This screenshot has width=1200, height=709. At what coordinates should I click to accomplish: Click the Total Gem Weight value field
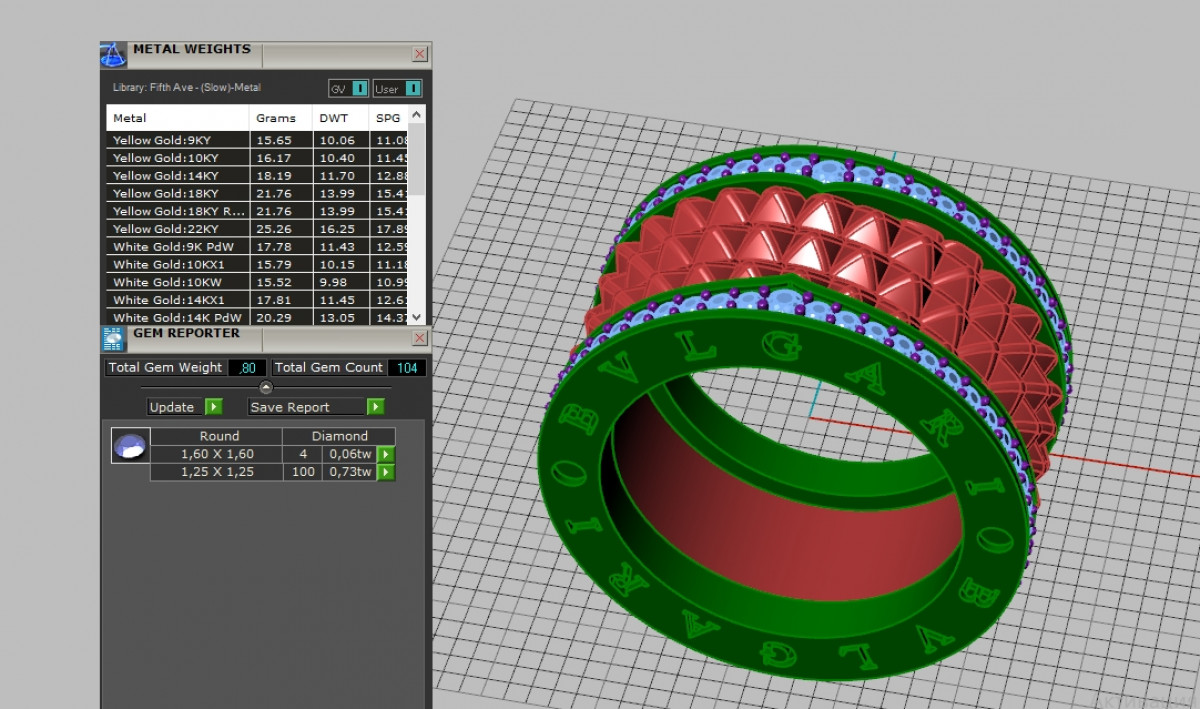247,368
